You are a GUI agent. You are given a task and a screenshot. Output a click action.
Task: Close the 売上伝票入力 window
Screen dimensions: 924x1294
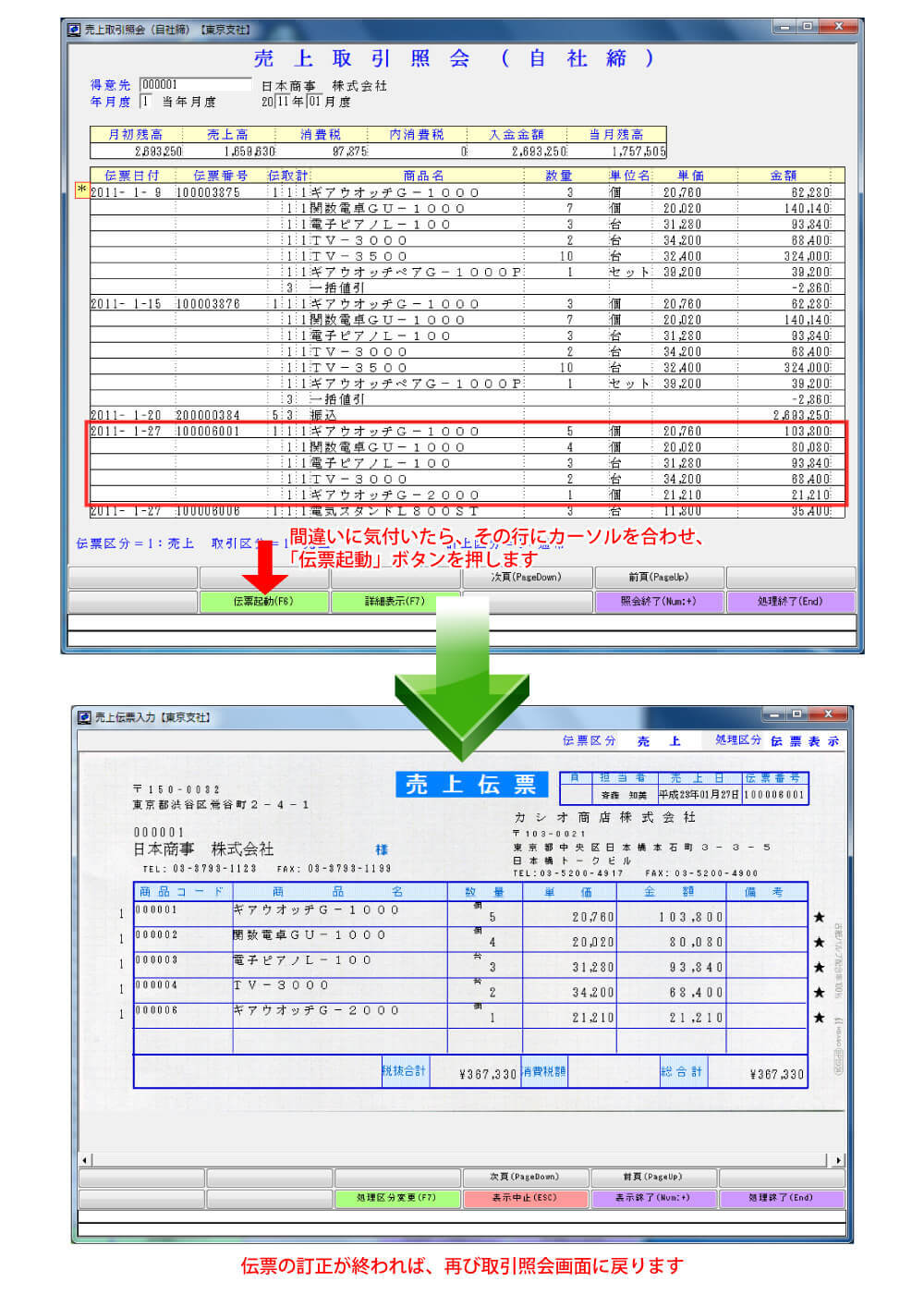click(x=829, y=714)
